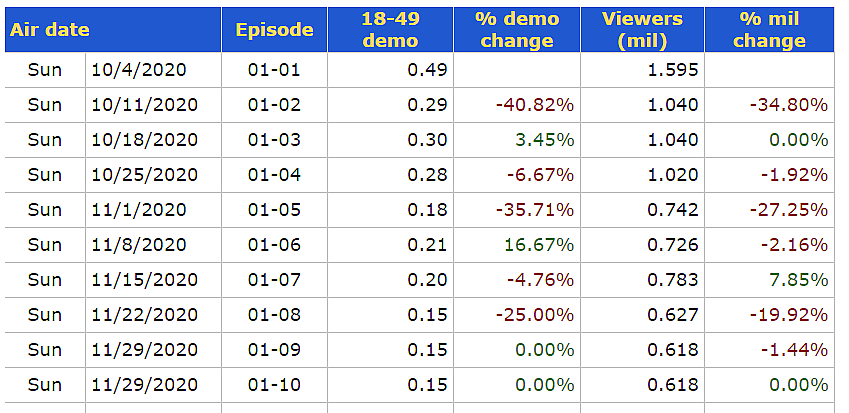Click episode 01-10 cell
The height and width of the screenshot is (413, 849).
click(274, 385)
